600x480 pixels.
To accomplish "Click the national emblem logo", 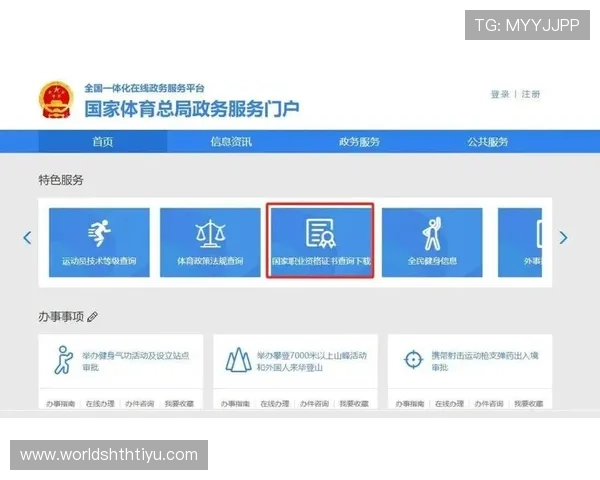I will [55, 100].
